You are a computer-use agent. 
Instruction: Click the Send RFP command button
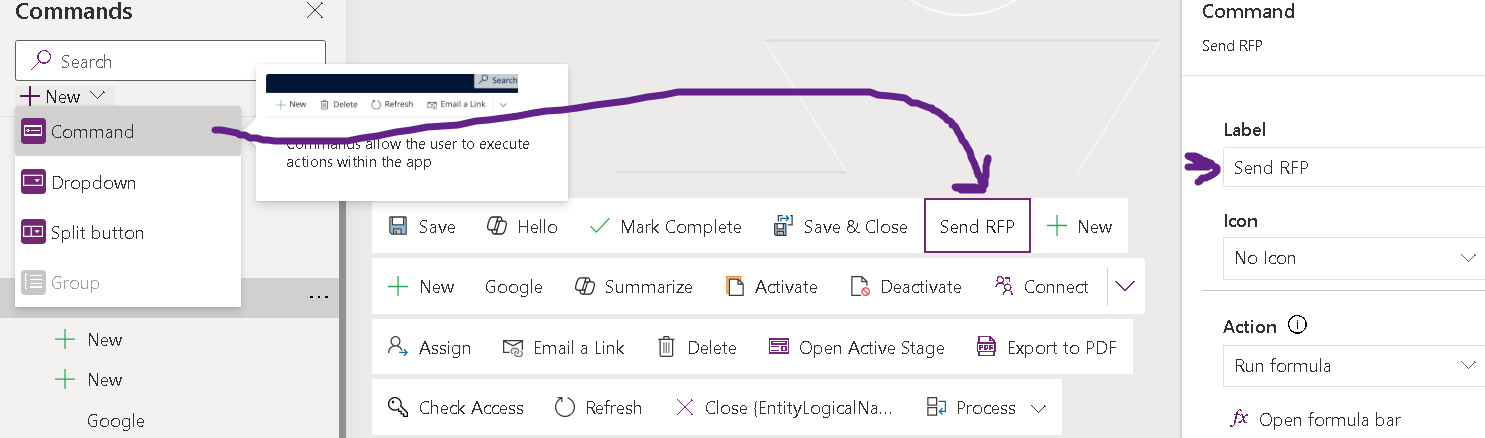pyautogui.click(x=977, y=226)
